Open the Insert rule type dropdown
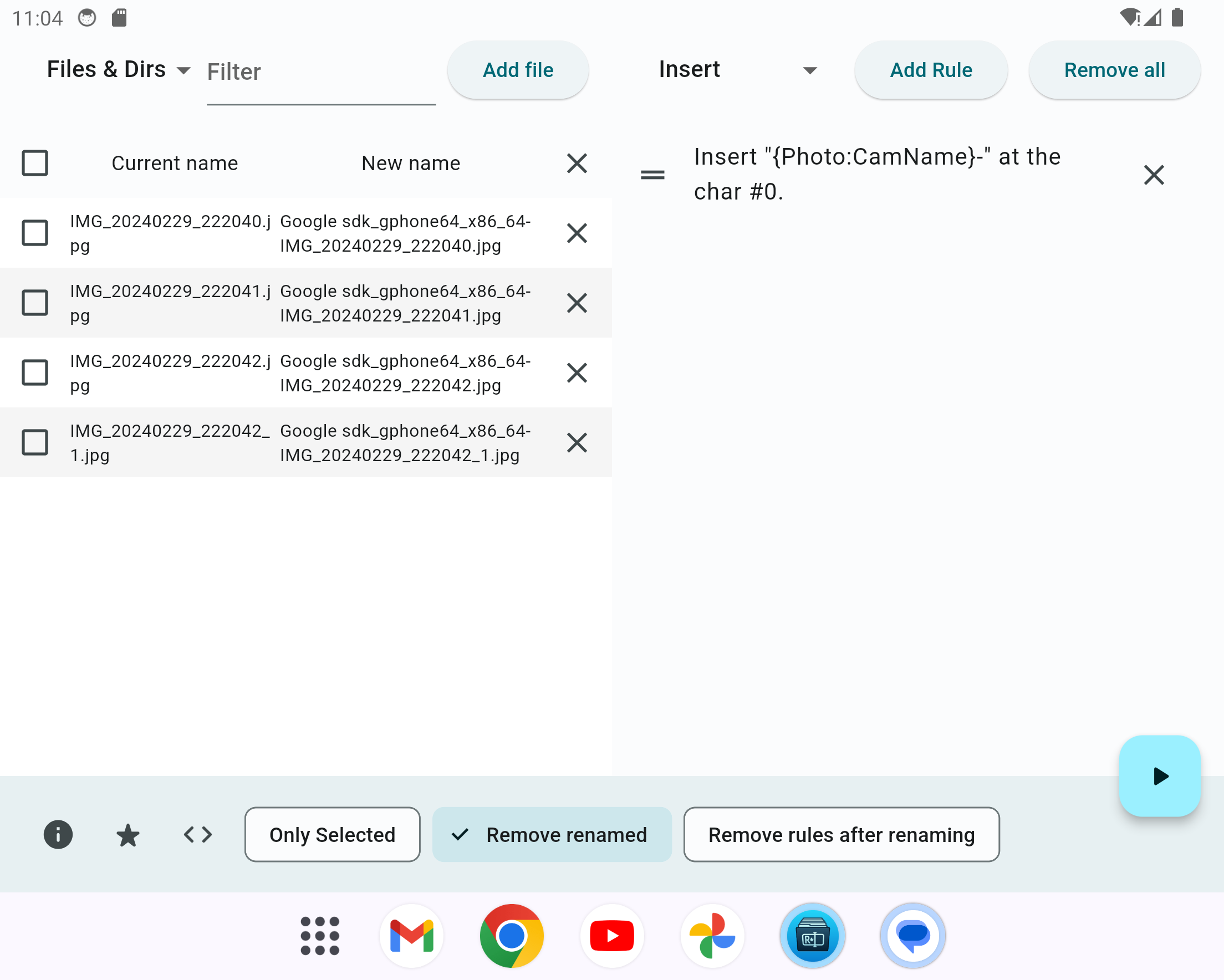The height and width of the screenshot is (980, 1224). pyautogui.click(x=737, y=69)
